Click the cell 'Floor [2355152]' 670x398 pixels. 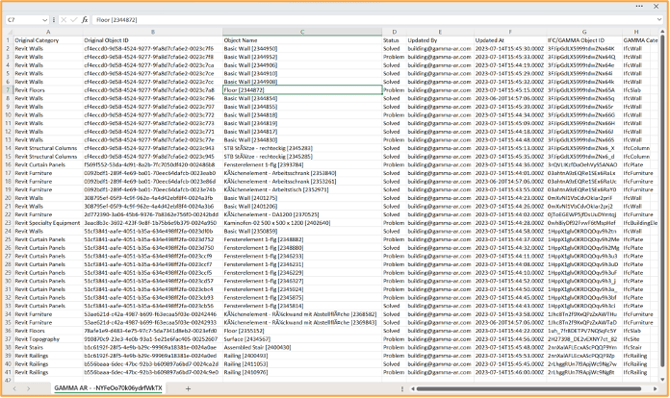(302, 331)
